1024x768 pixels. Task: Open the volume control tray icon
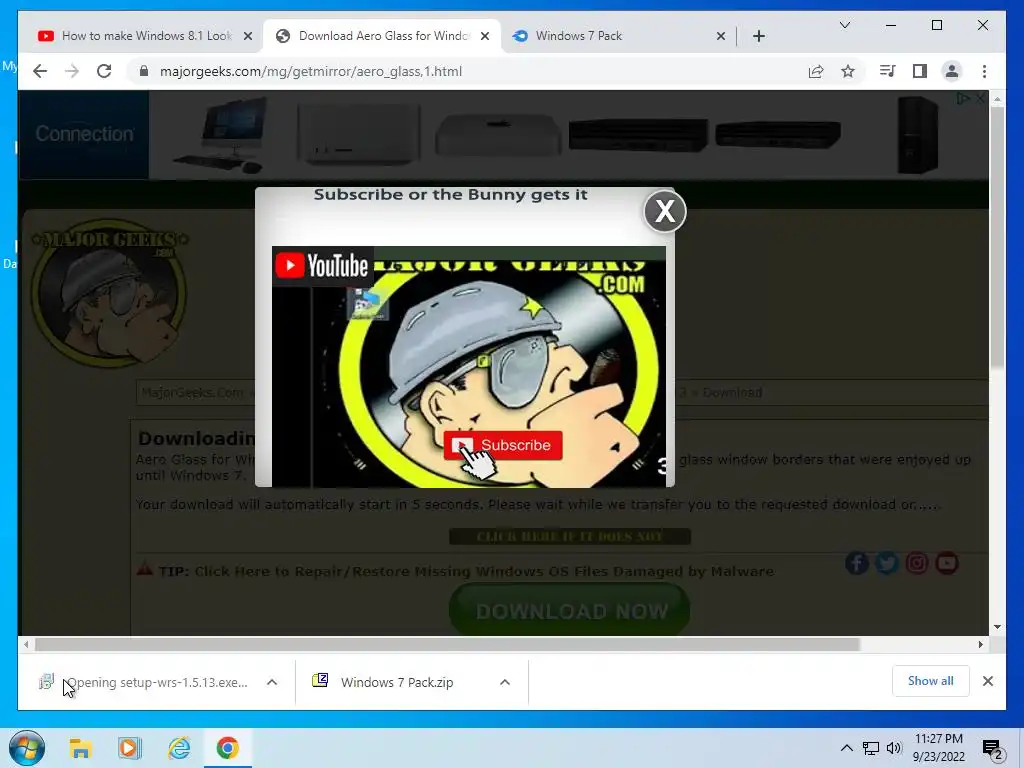(x=894, y=748)
